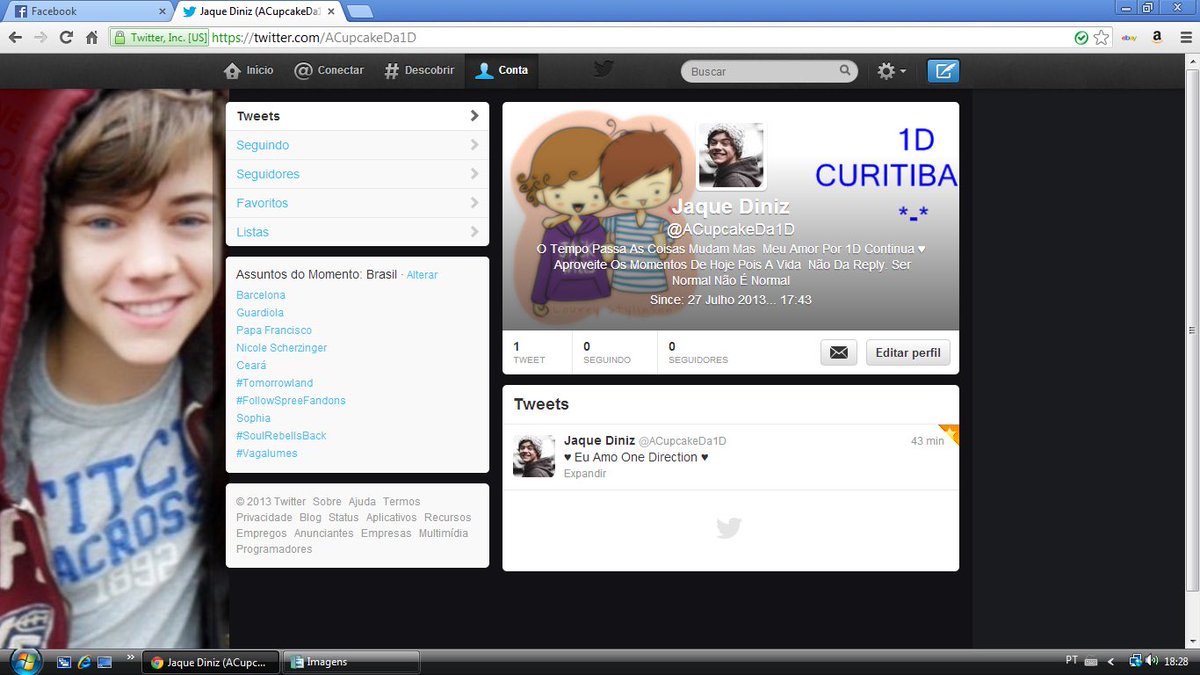This screenshot has height=675, width=1200.
Task: Open the Tweets sidebar item
Action: click(x=357, y=116)
